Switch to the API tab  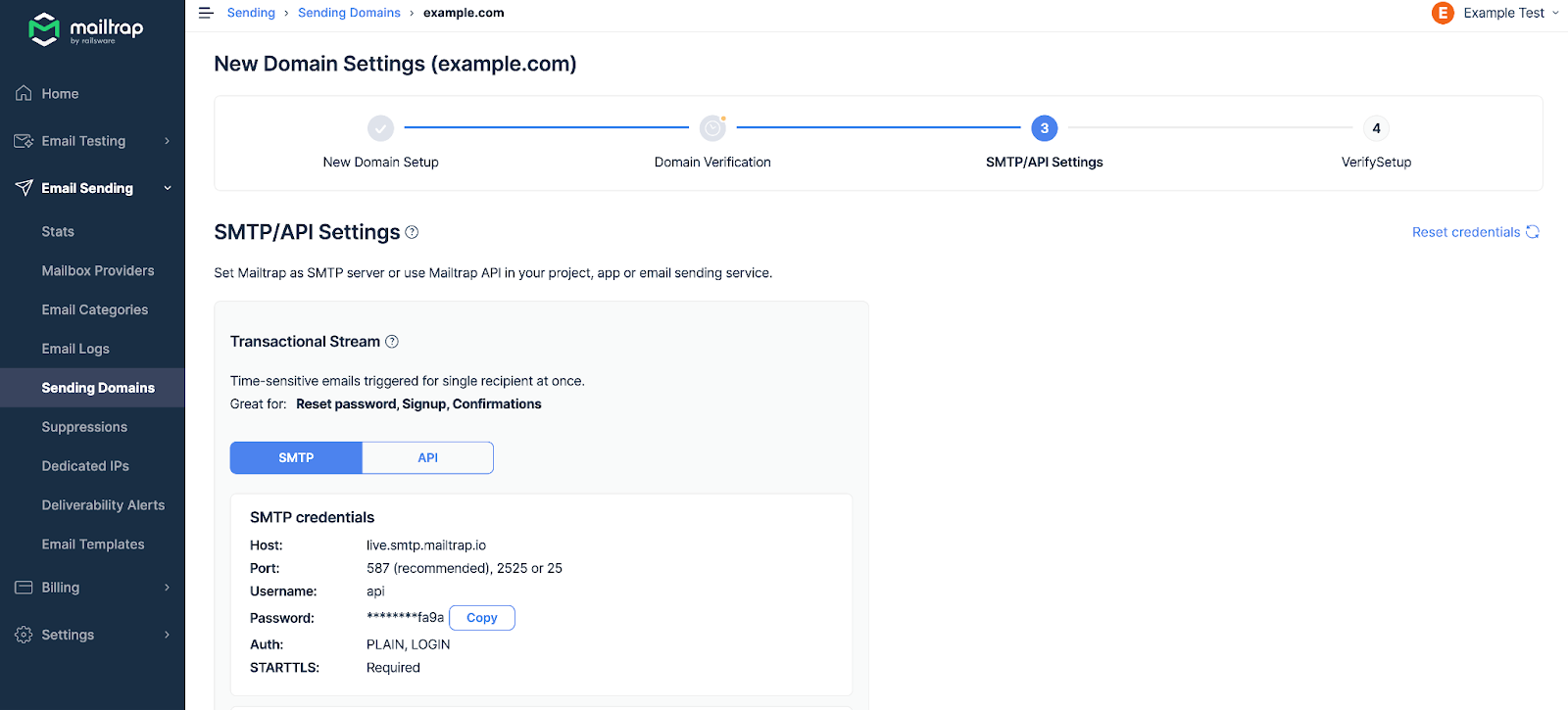tap(427, 457)
